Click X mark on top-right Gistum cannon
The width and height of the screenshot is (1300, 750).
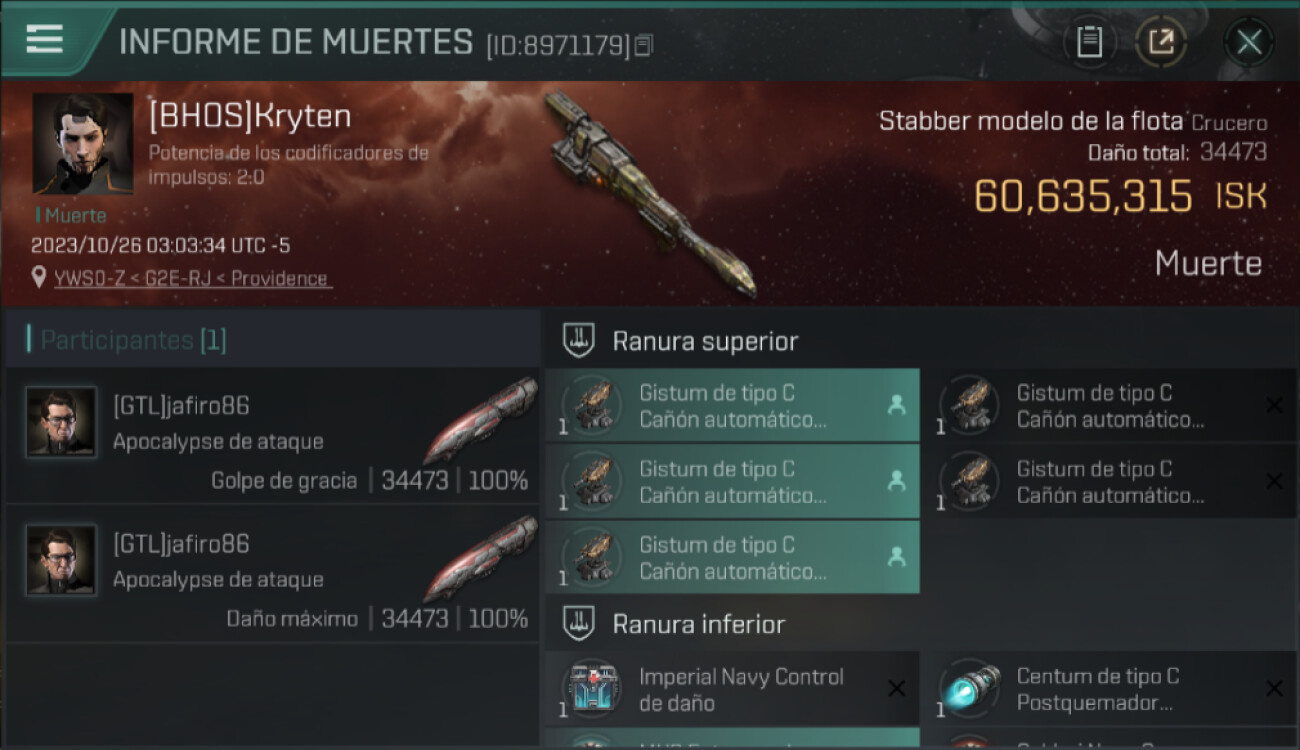(x=1274, y=405)
